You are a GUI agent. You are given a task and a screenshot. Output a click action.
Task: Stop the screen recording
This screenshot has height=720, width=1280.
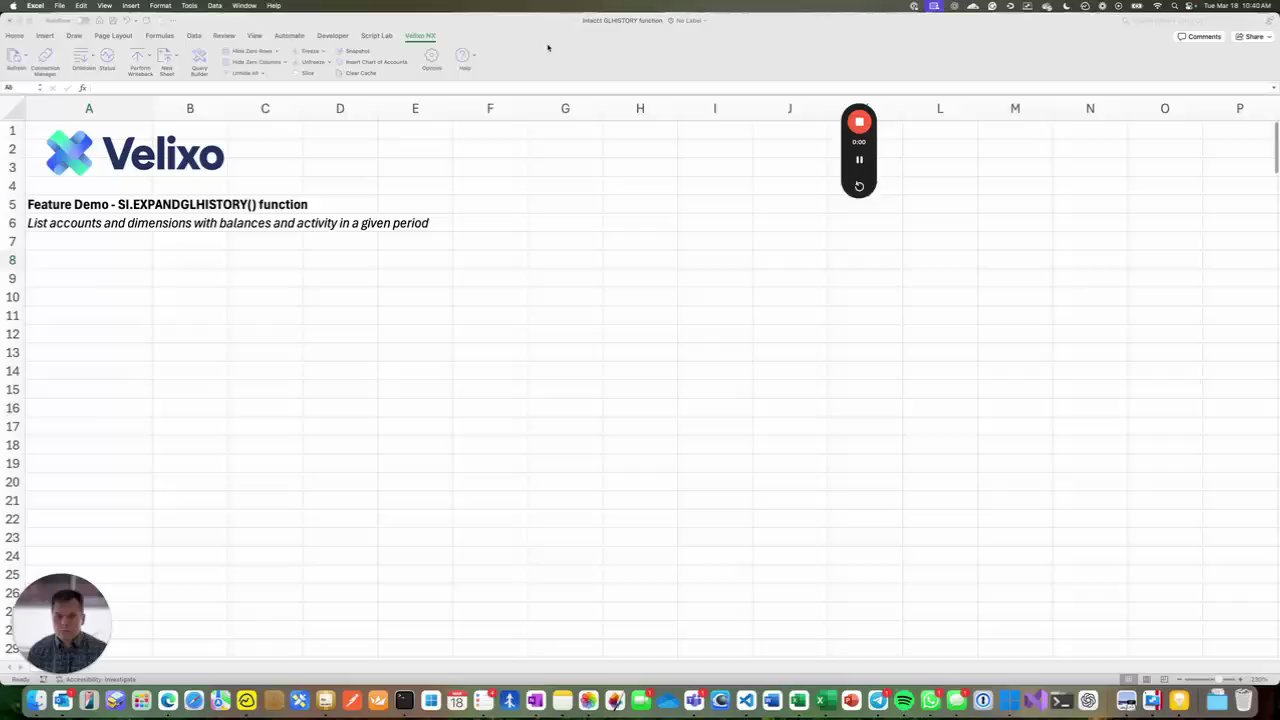859,122
